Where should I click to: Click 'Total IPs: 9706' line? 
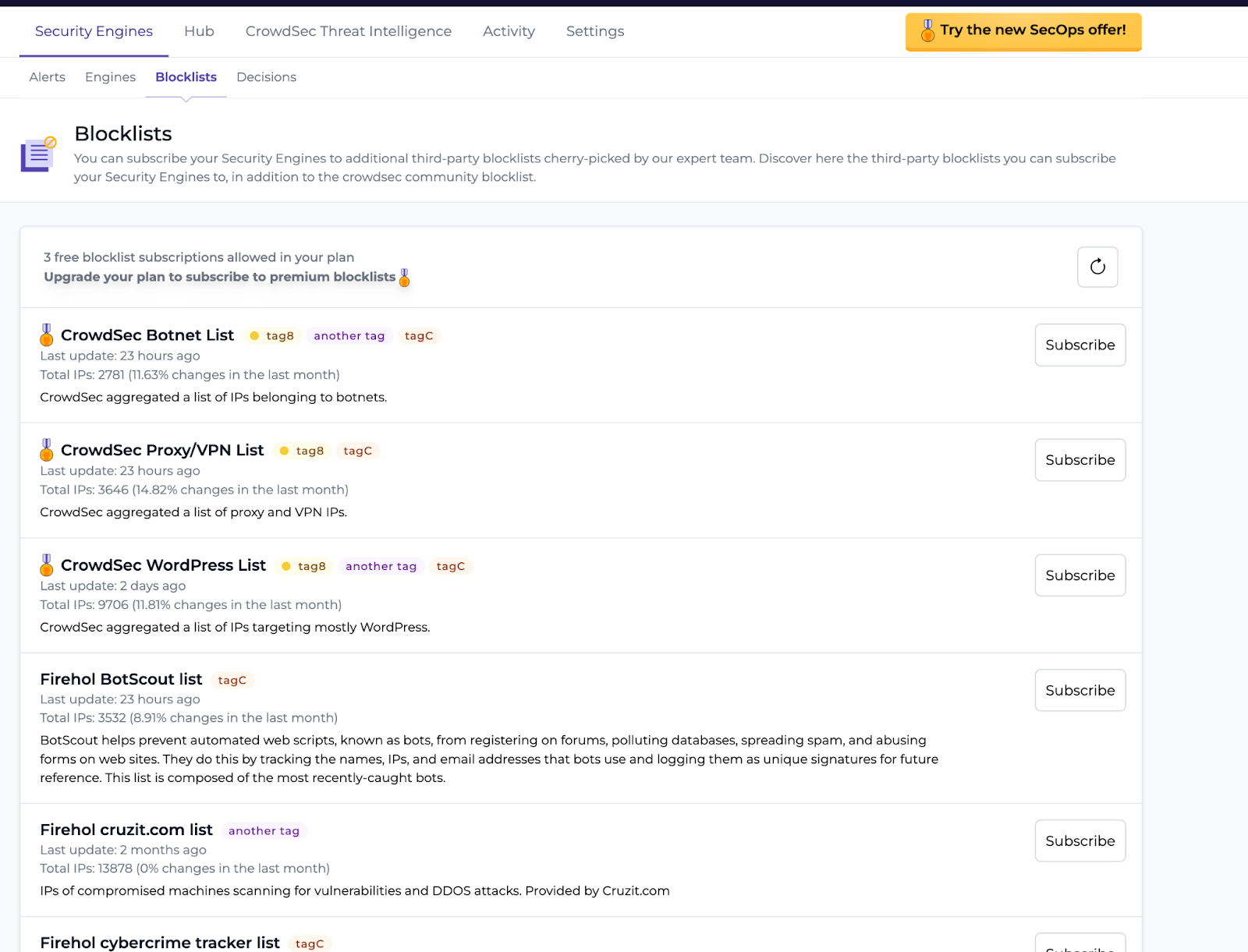[x=191, y=605]
